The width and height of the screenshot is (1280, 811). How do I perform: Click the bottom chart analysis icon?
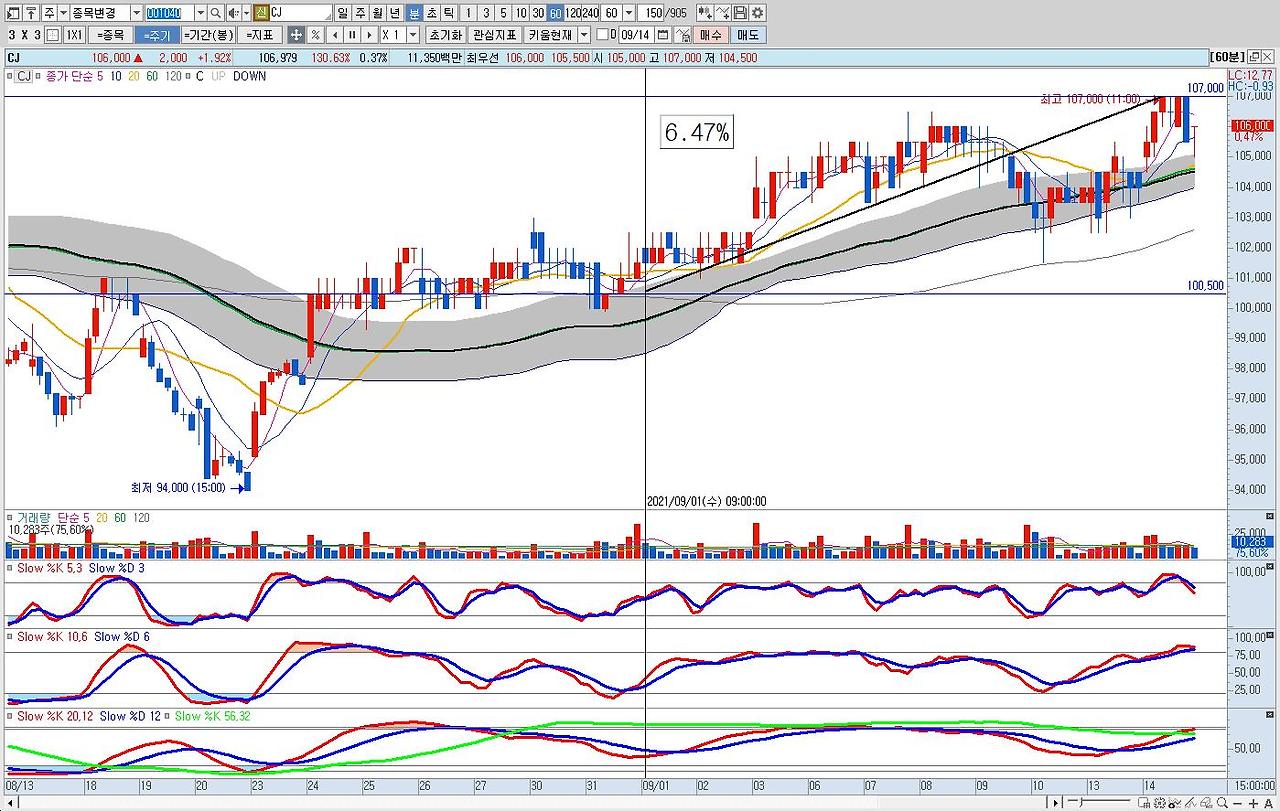1175,803
